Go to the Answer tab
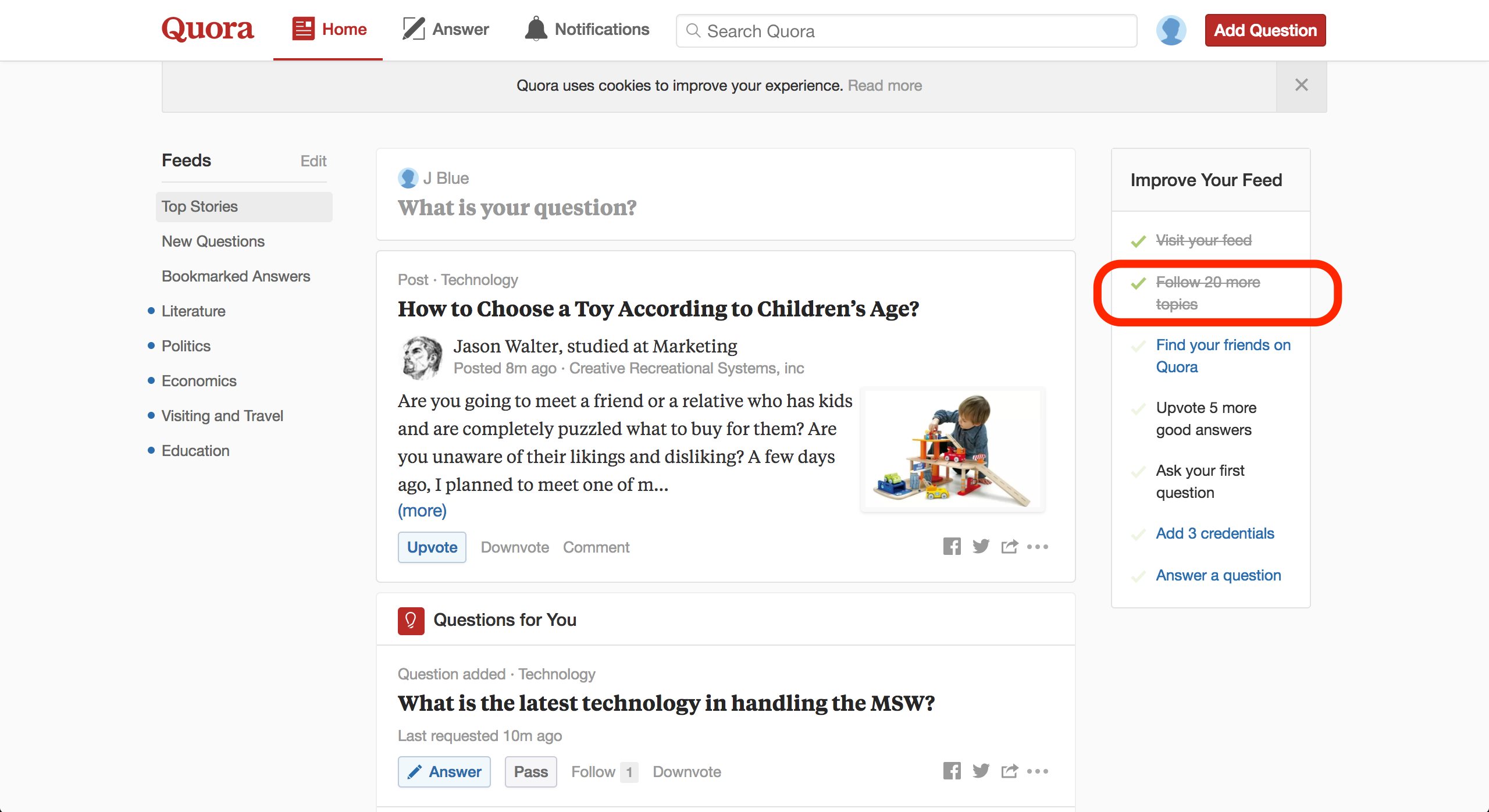This screenshot has width=1489, height=812. (446, 29)
